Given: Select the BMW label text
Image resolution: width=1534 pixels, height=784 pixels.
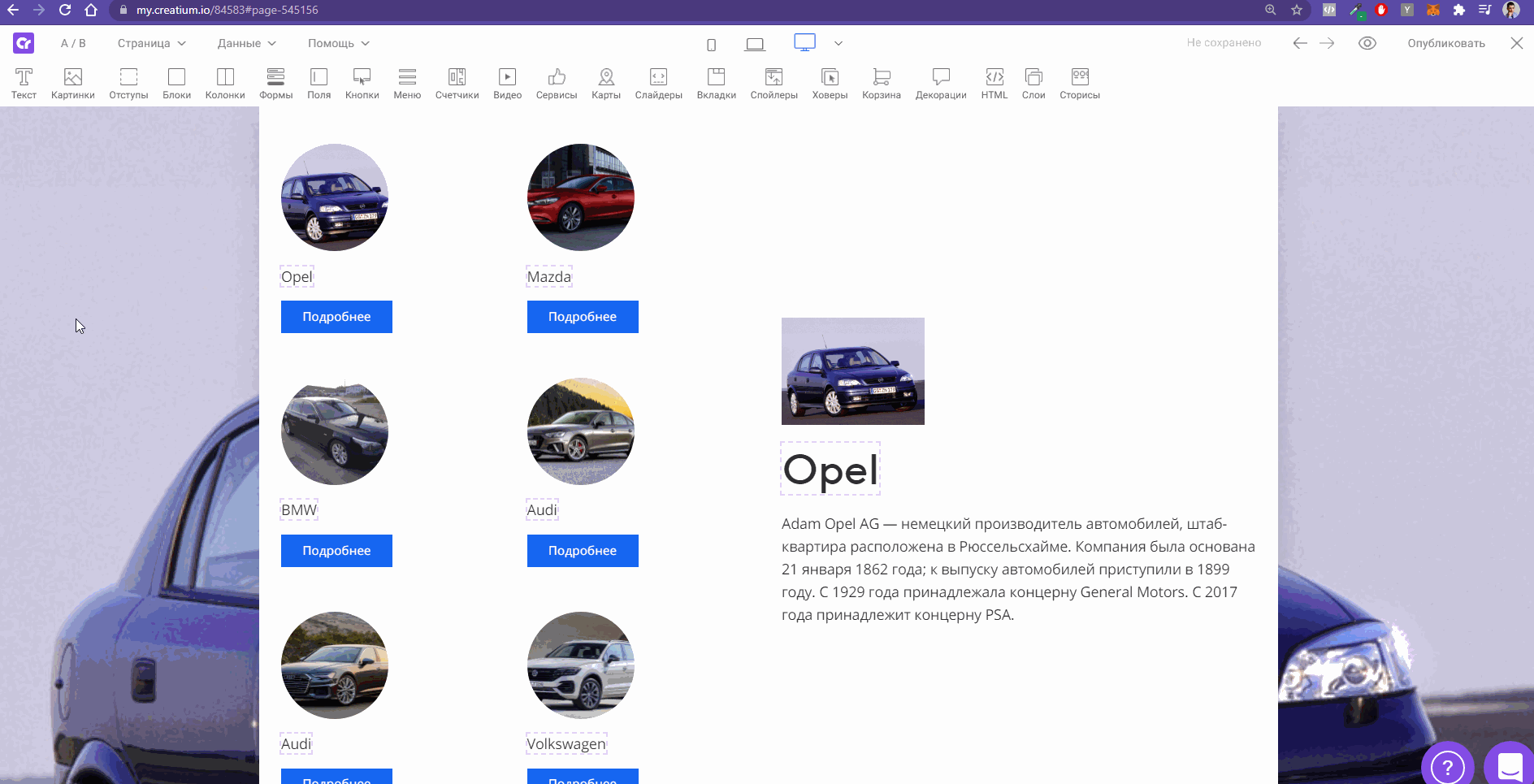Looking at the screenshot, I should pos(299,510).
